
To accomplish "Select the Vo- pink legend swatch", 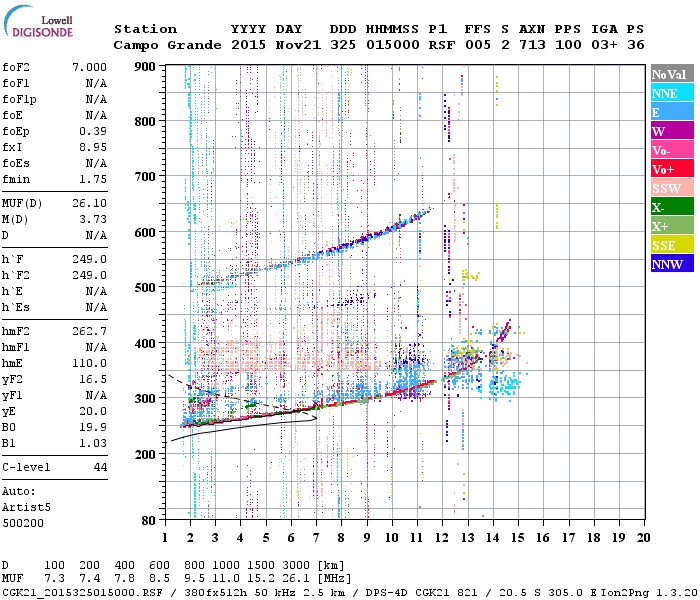I will pyautogui.click(x=672, y=150).
